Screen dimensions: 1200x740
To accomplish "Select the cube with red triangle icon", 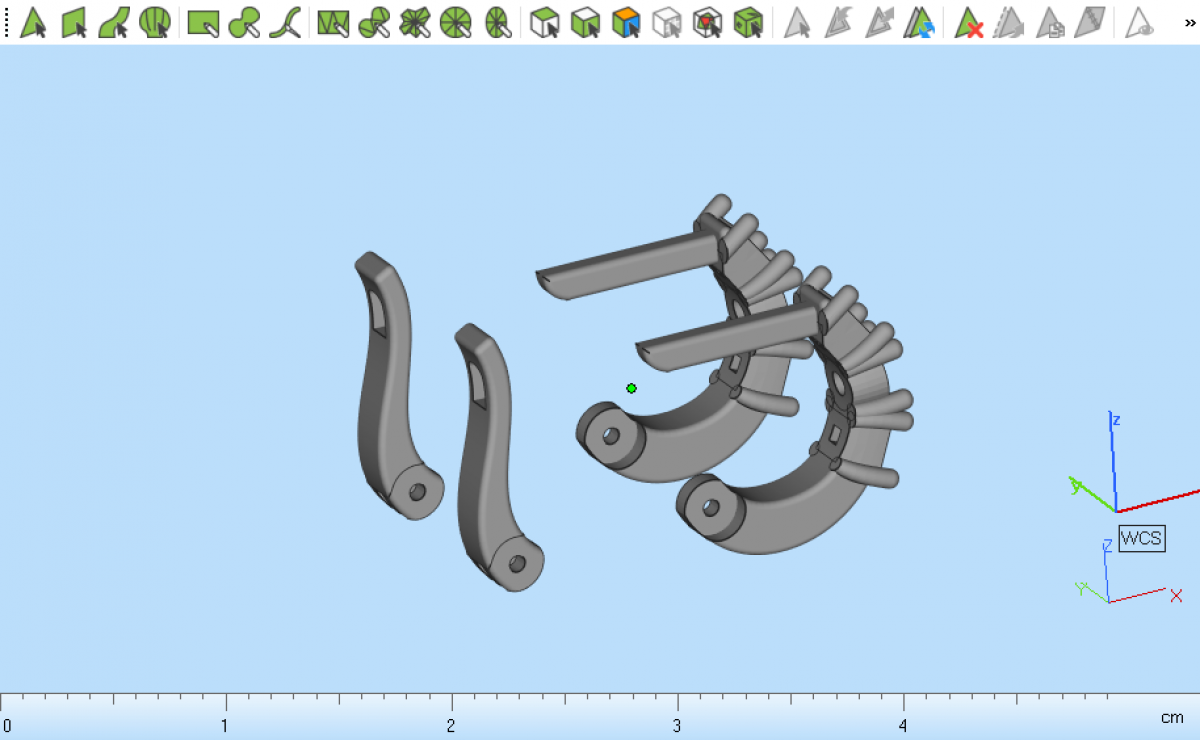I will tap(708, 22).
